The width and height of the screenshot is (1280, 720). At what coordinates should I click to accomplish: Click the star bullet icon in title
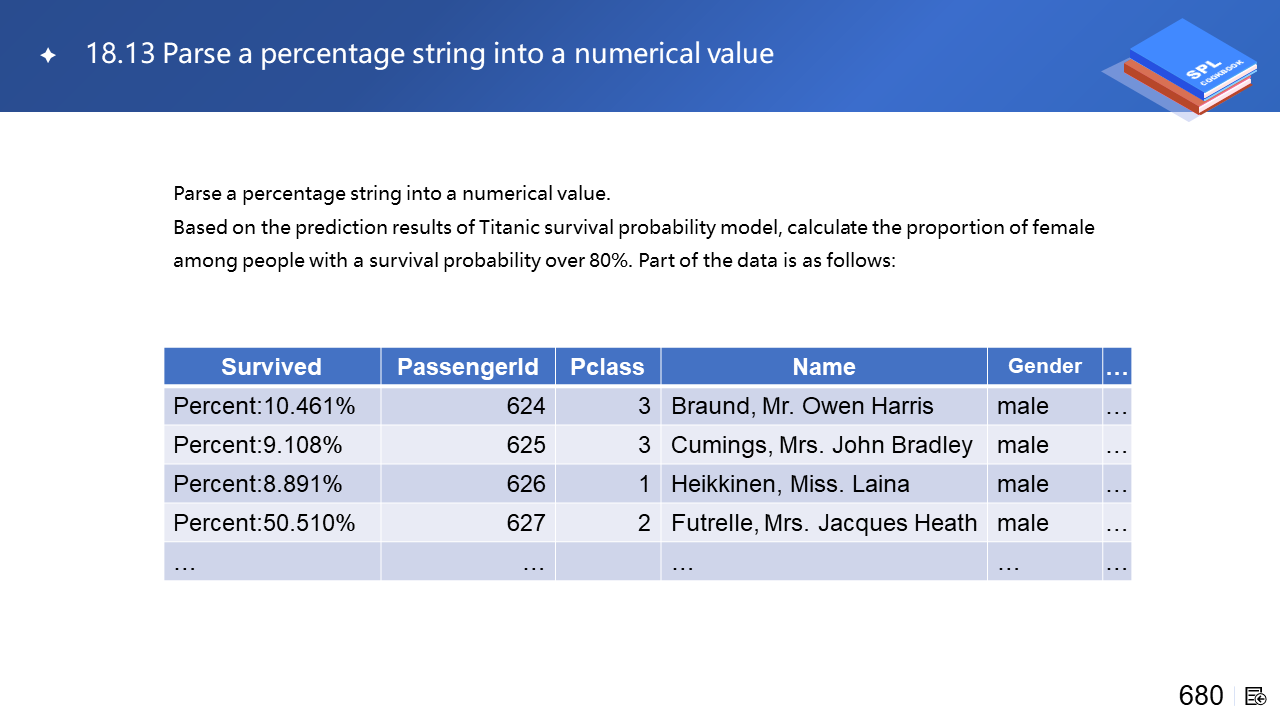pyautogui.click(x=47, y=55)
